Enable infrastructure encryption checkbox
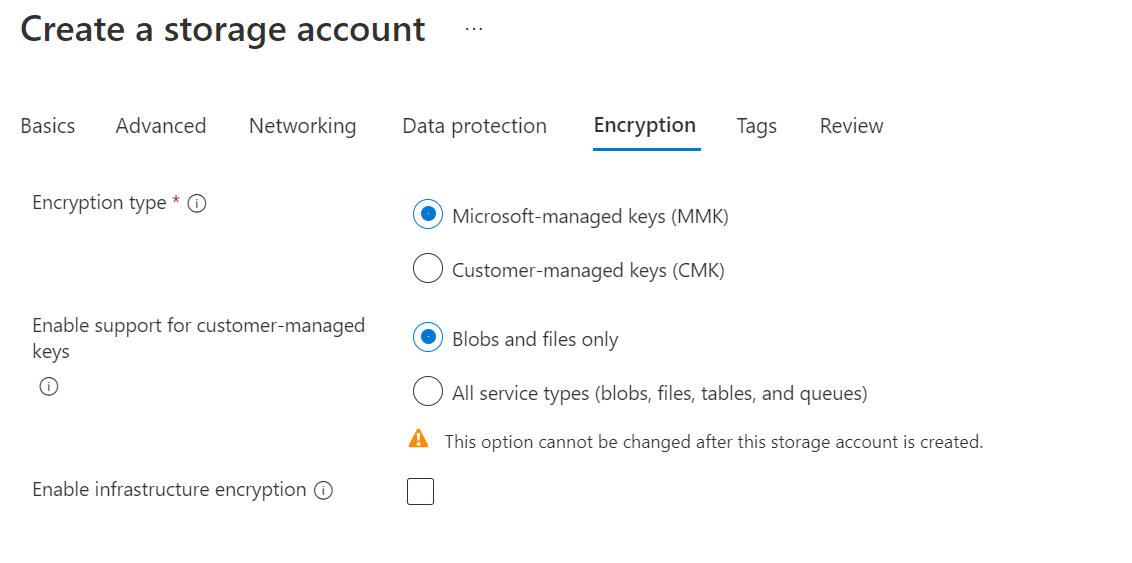Viewport: 1132px width, 563px height. [421, 491]
